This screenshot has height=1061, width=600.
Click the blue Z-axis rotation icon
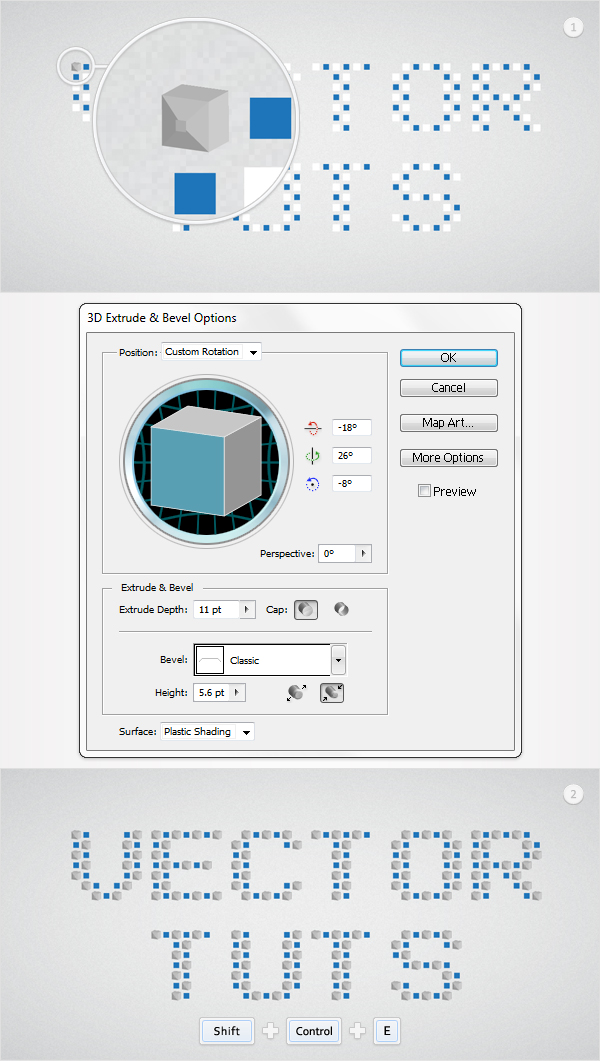(x=312, y=483)
